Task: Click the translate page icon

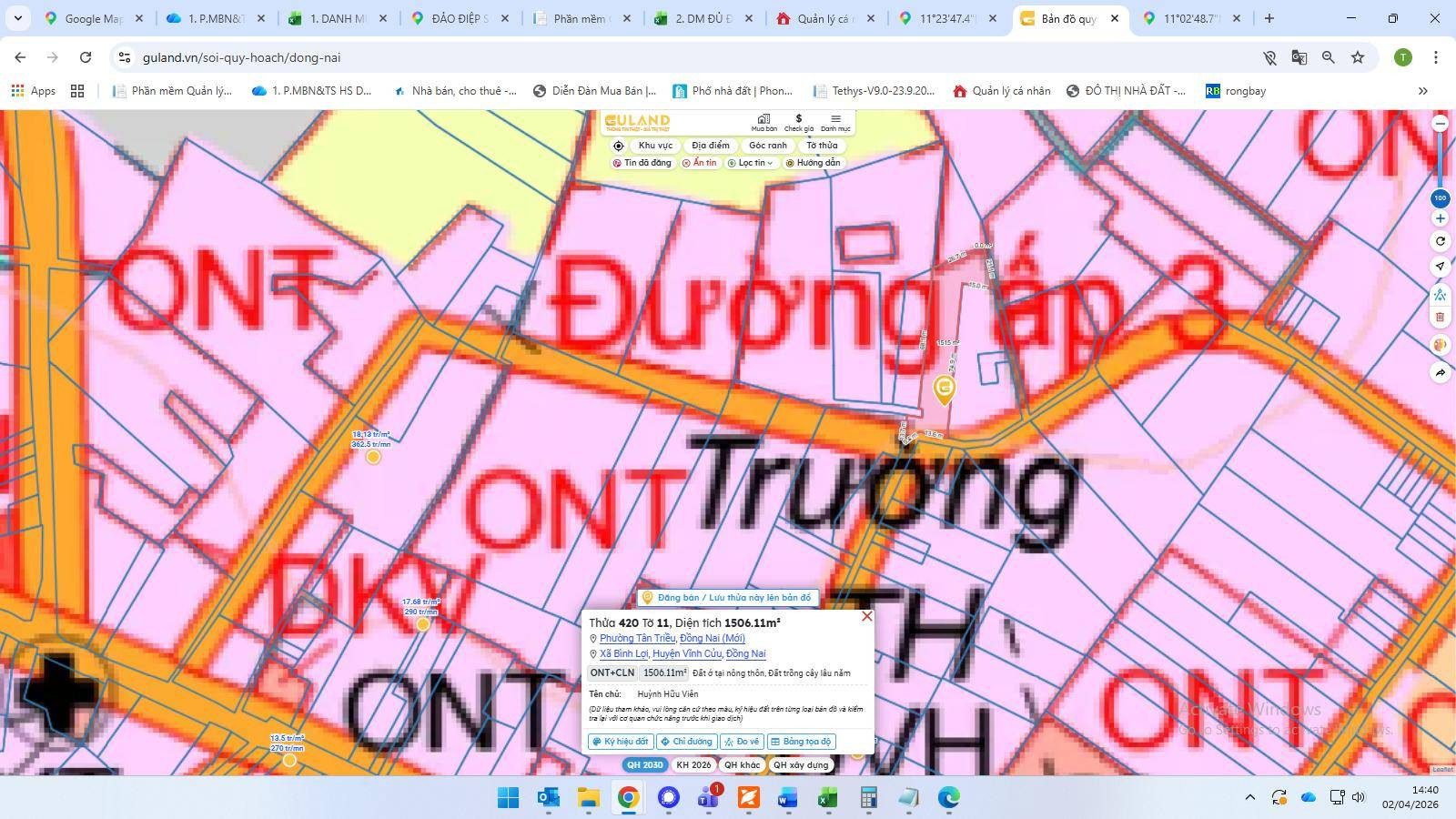Action: [x=1299, y=57]
